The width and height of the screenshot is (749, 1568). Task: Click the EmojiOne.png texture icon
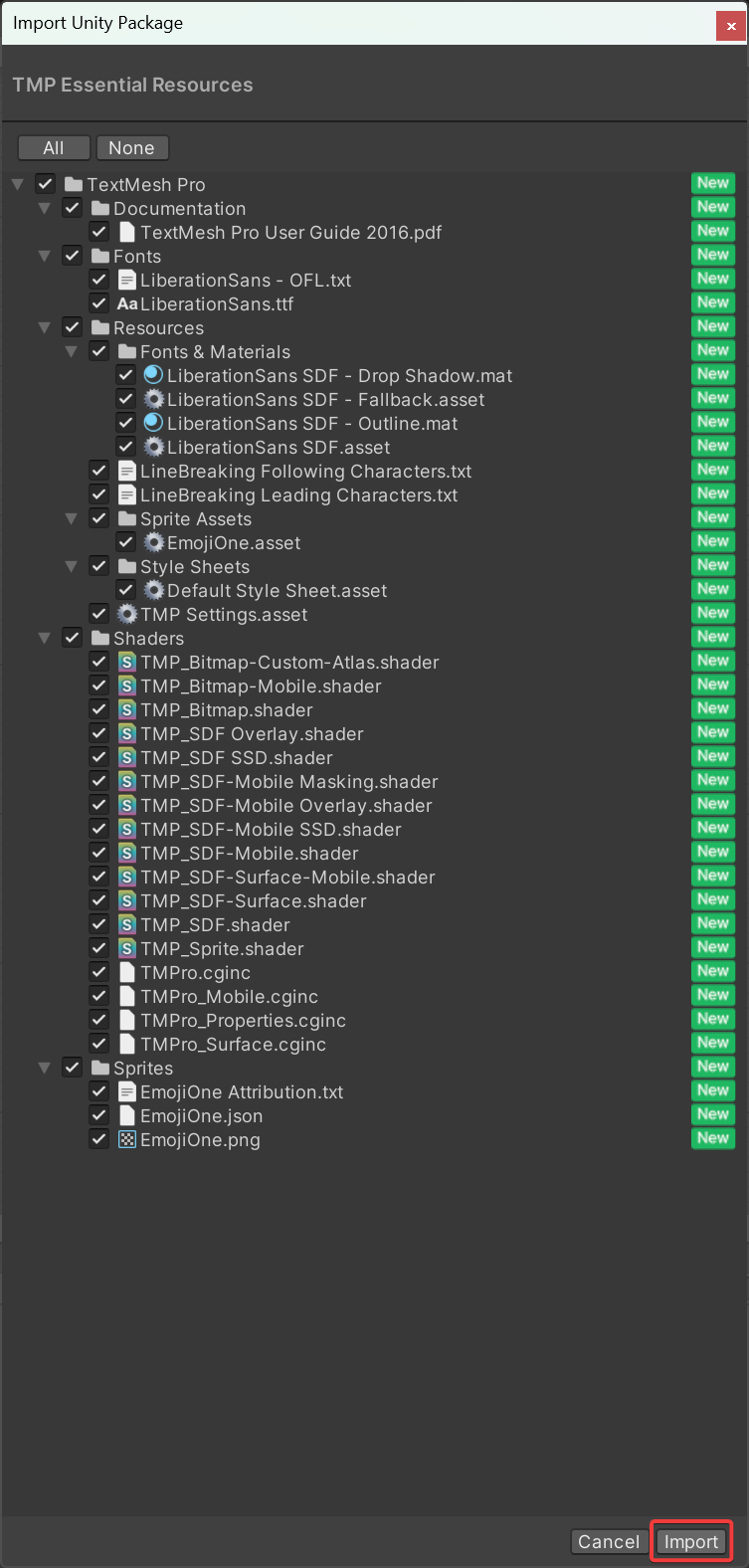click(x=126, y=1140)
